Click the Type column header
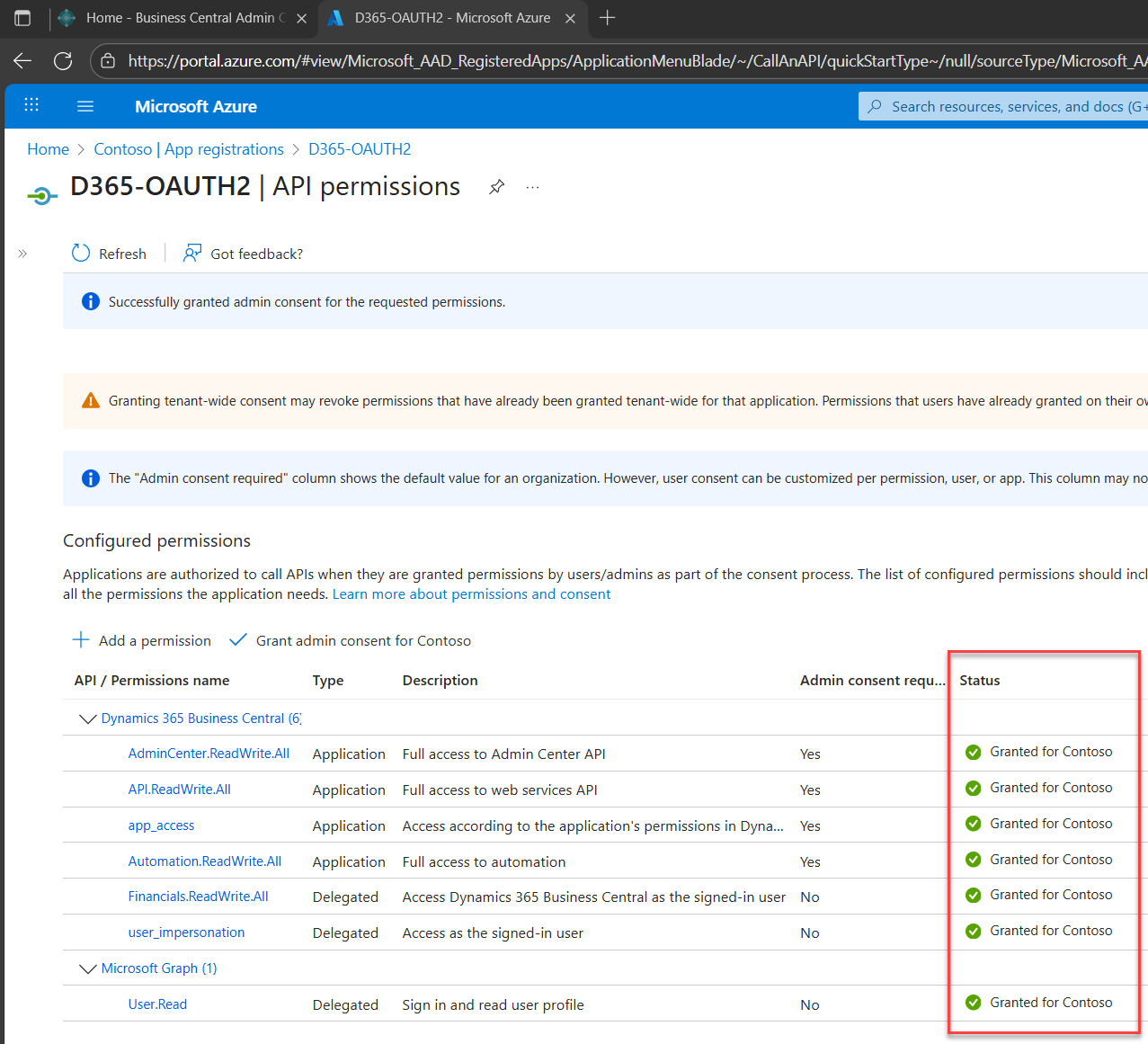 coord(328,681)
